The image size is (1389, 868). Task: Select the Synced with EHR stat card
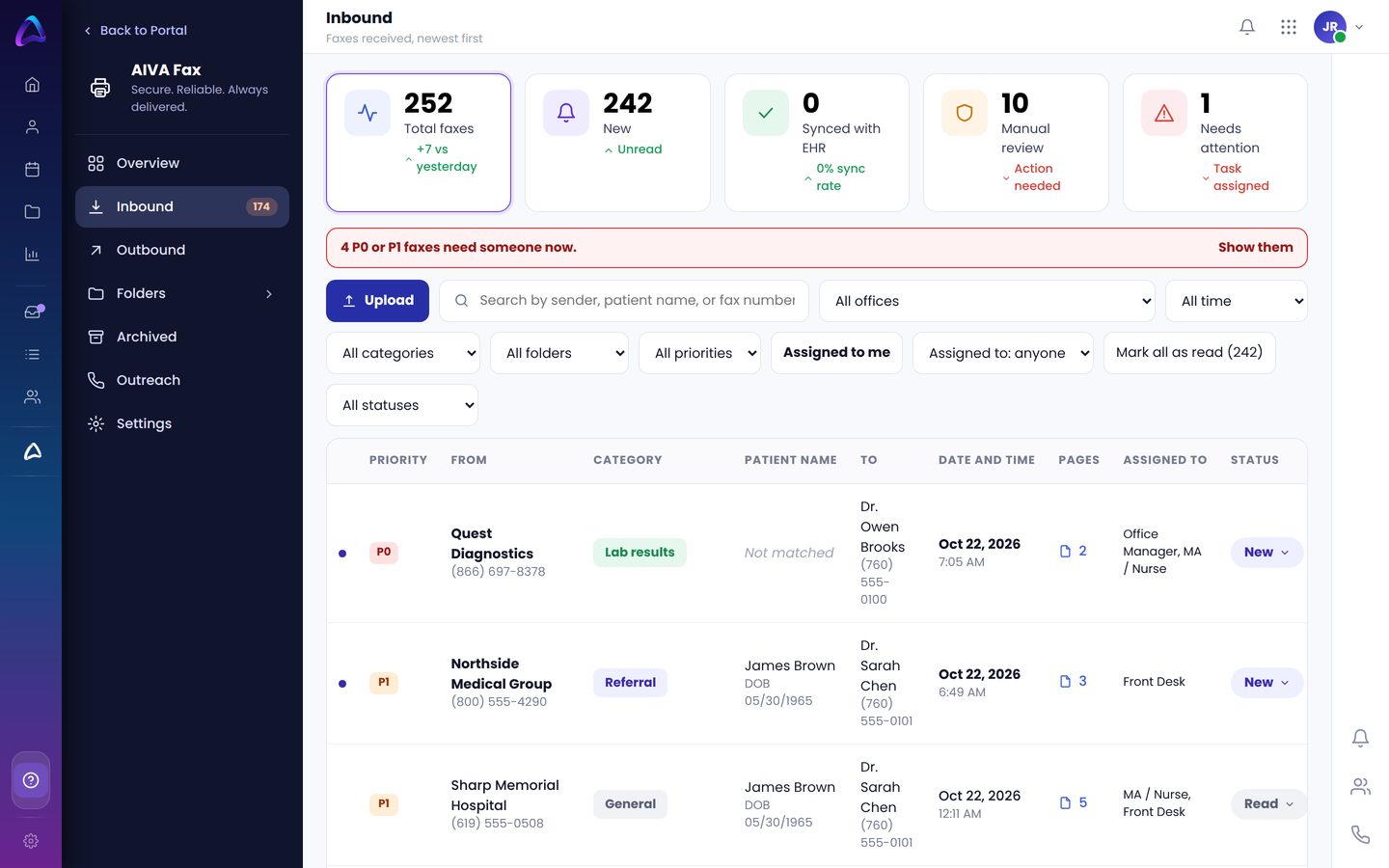pos(817,143)
